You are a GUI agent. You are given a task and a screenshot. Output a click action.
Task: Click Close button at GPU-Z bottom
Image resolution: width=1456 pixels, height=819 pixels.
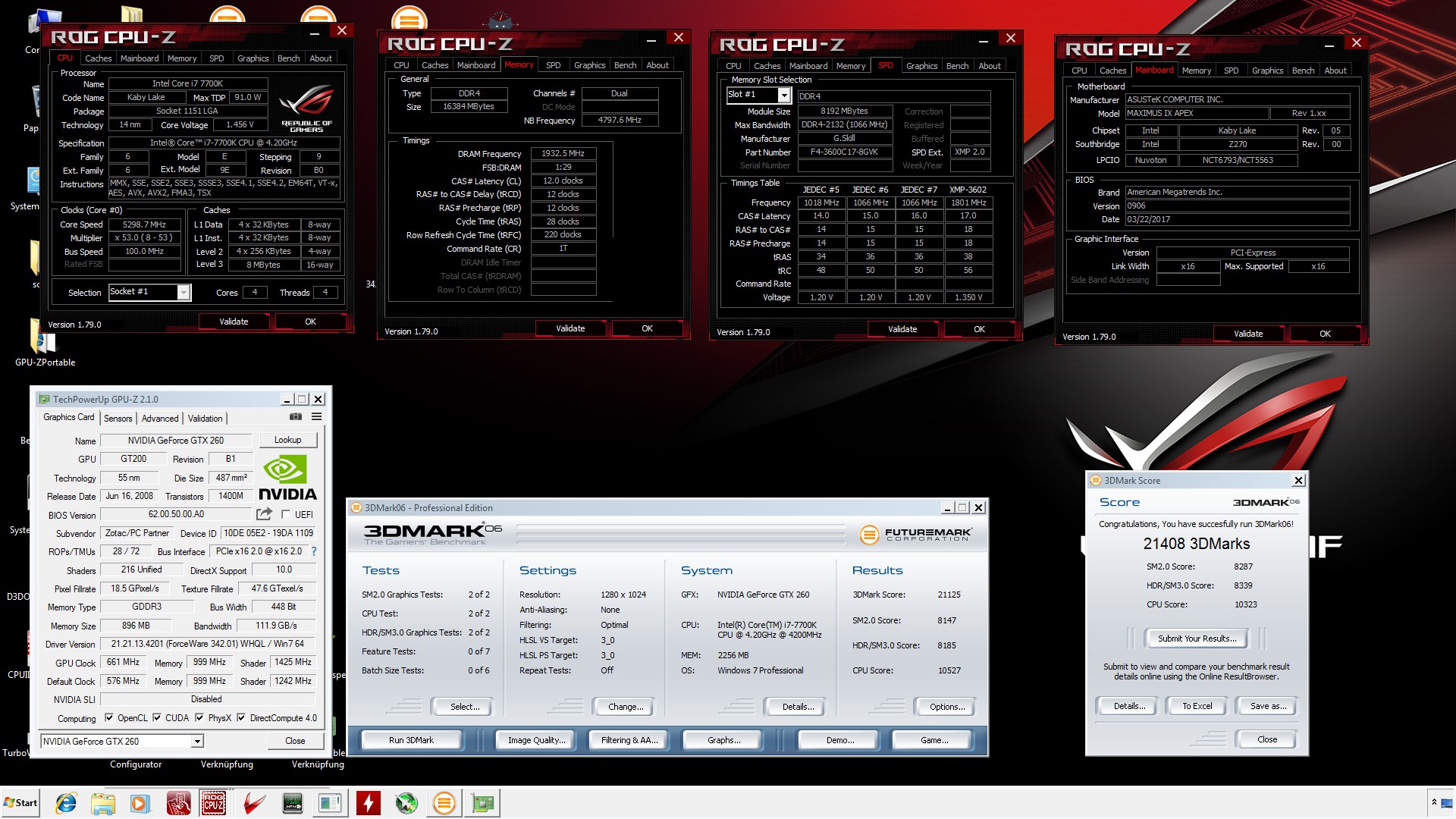pos(295,741)
